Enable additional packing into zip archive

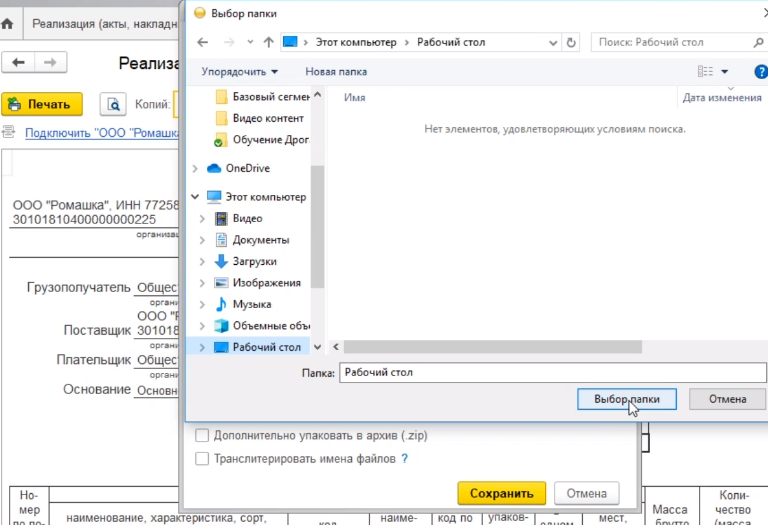pos(203,436)
